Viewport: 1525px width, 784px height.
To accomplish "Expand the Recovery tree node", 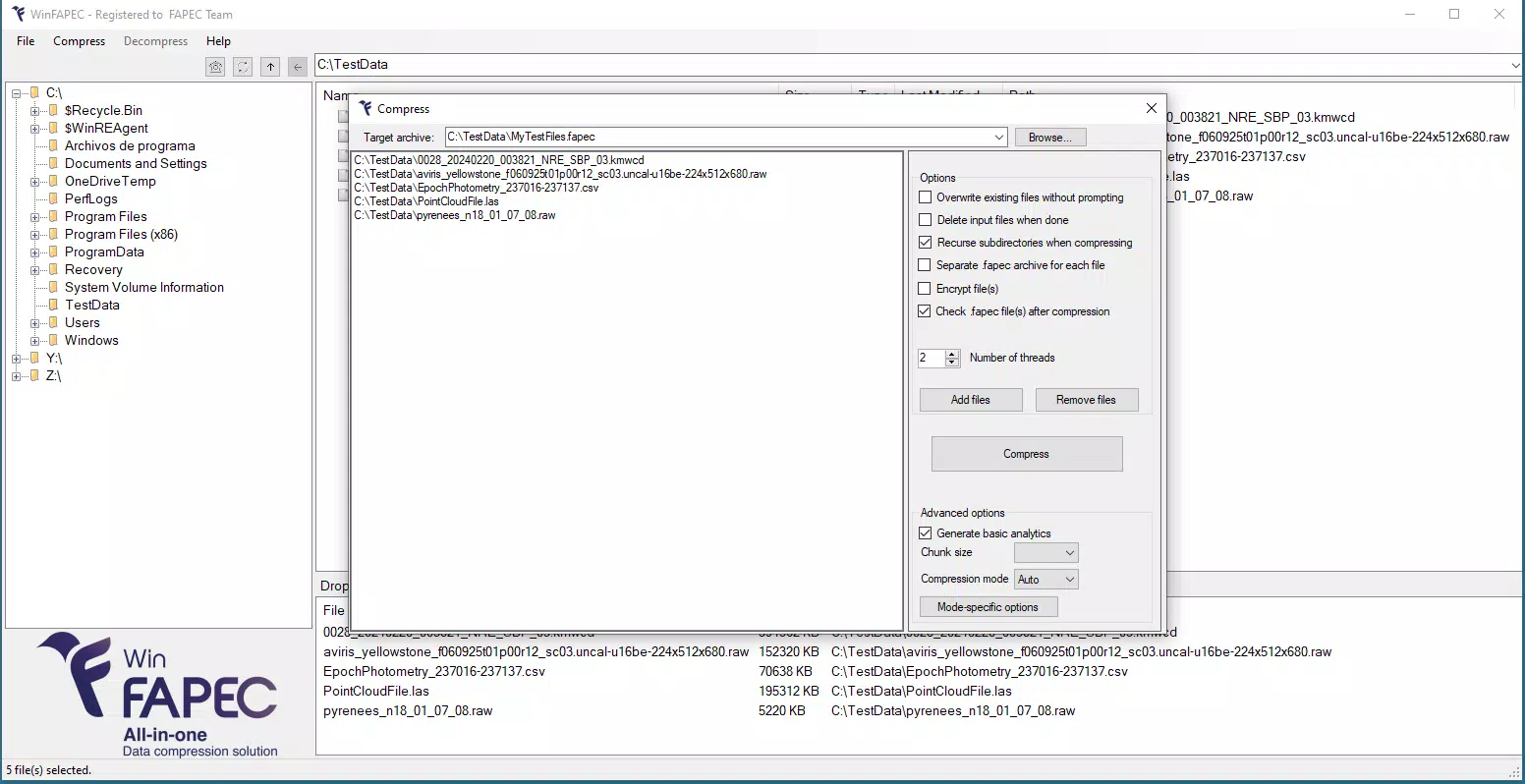I will (x=35, y=270).
